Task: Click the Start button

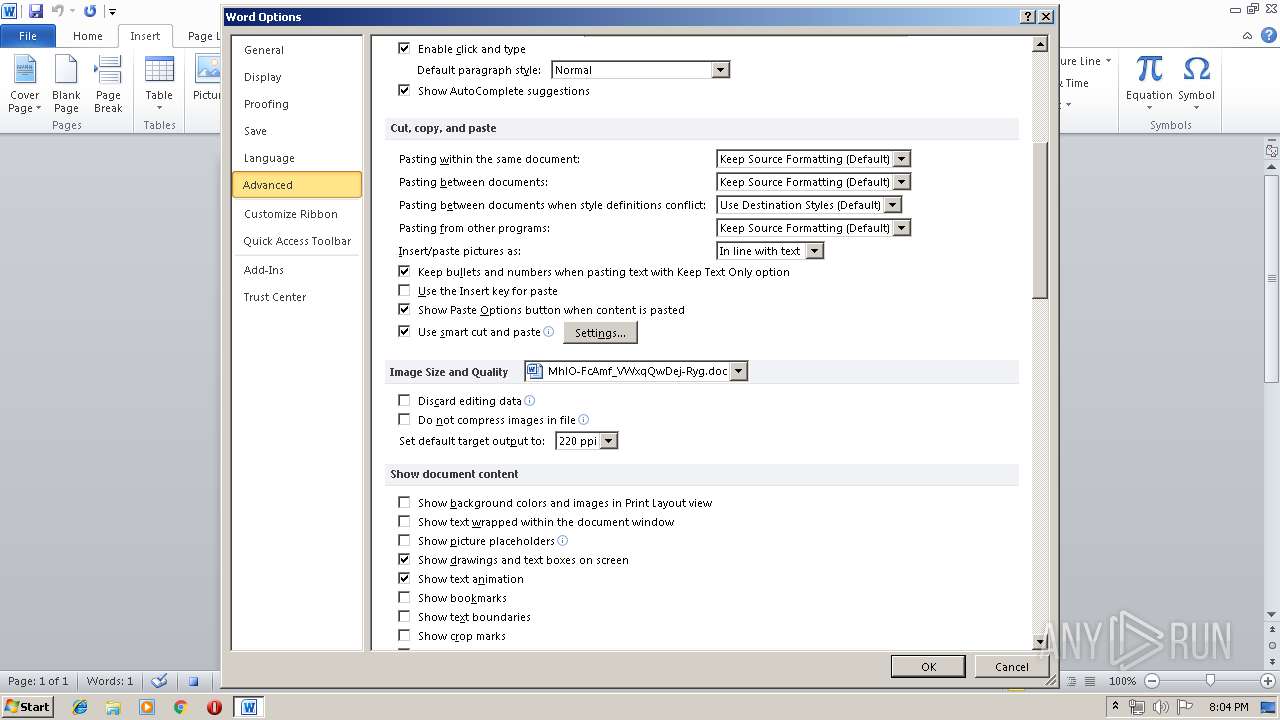Action: [x=27, y=707]
